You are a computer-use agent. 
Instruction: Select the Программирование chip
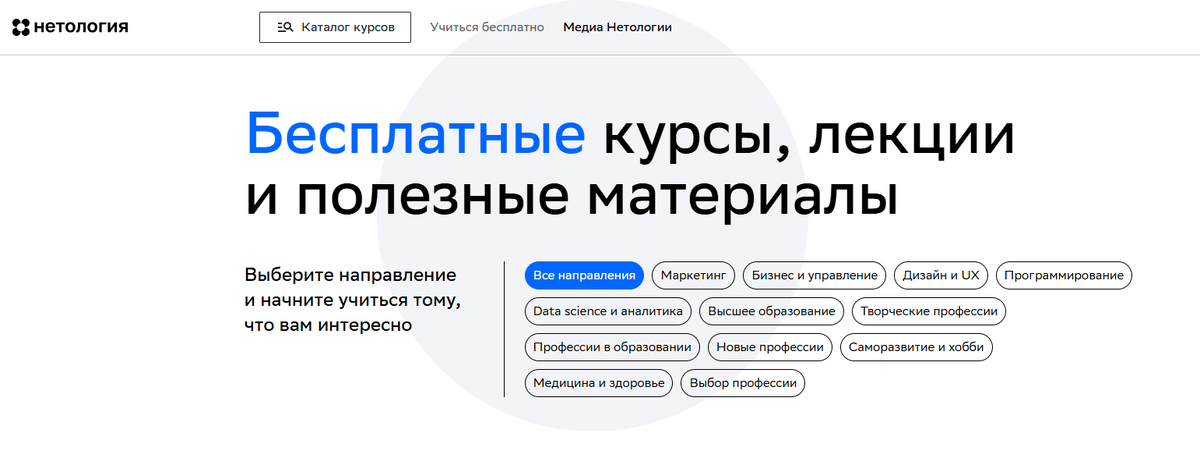pyautogui.click(x=1064, y=275)
